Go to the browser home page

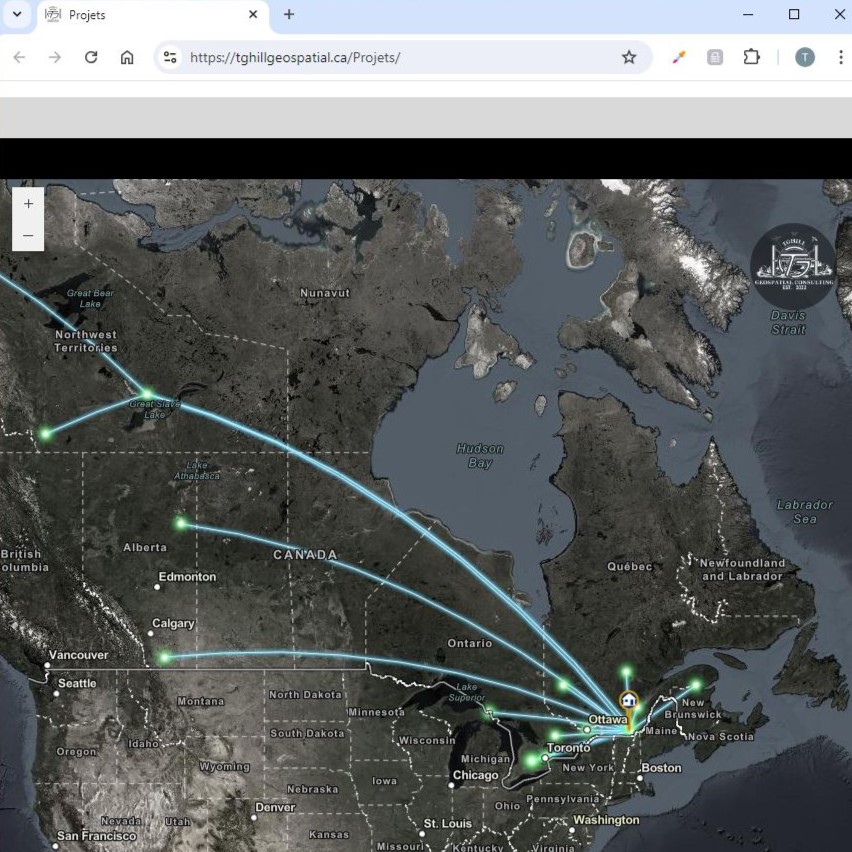point(127,57)
